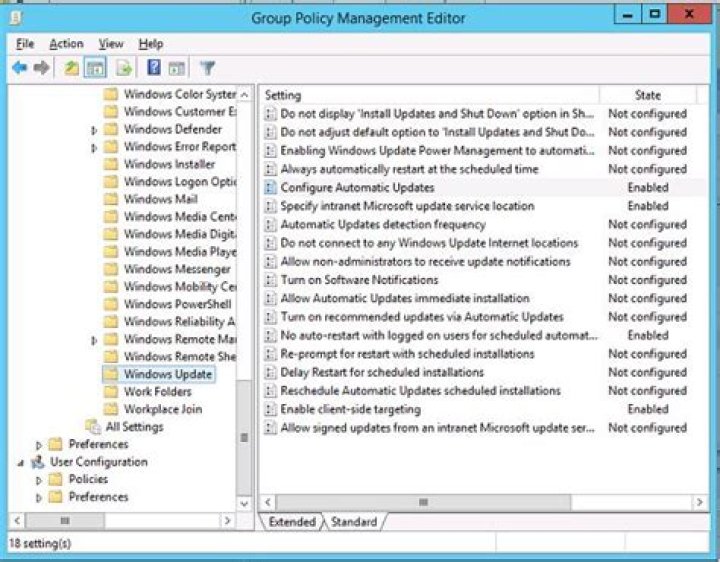Select 'Specify intranet Microsoft update service location'
The width and height of the screenshot is (720, 562).
pyautogui.click(x=407, y=206)
